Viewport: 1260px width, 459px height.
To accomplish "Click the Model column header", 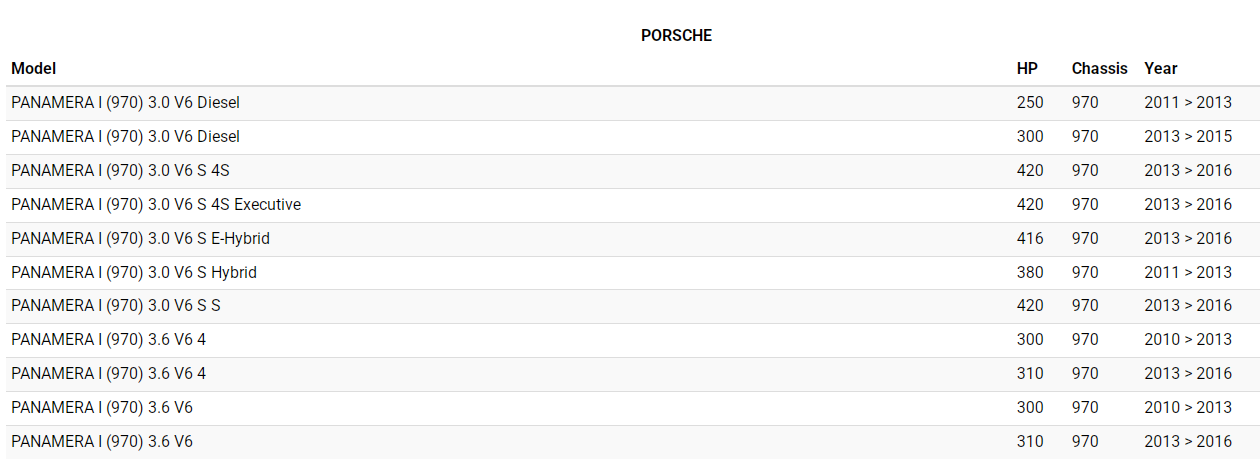I will click(x=34, y=69).
